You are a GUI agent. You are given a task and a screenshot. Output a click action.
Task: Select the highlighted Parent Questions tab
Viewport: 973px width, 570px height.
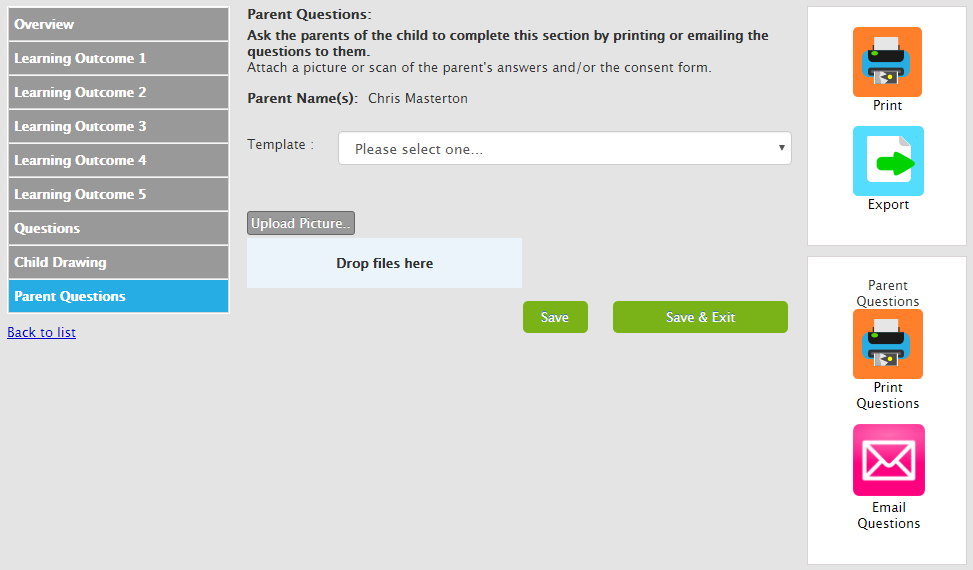pos(118,296)
